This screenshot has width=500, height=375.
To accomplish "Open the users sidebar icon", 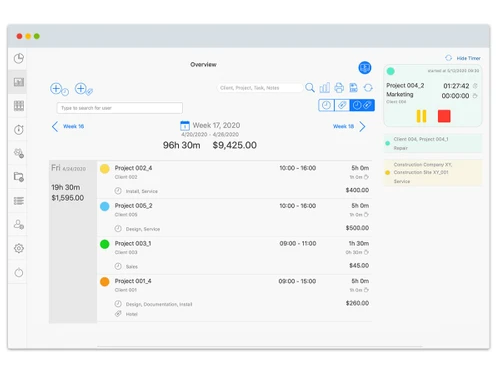I will (19, 225).
